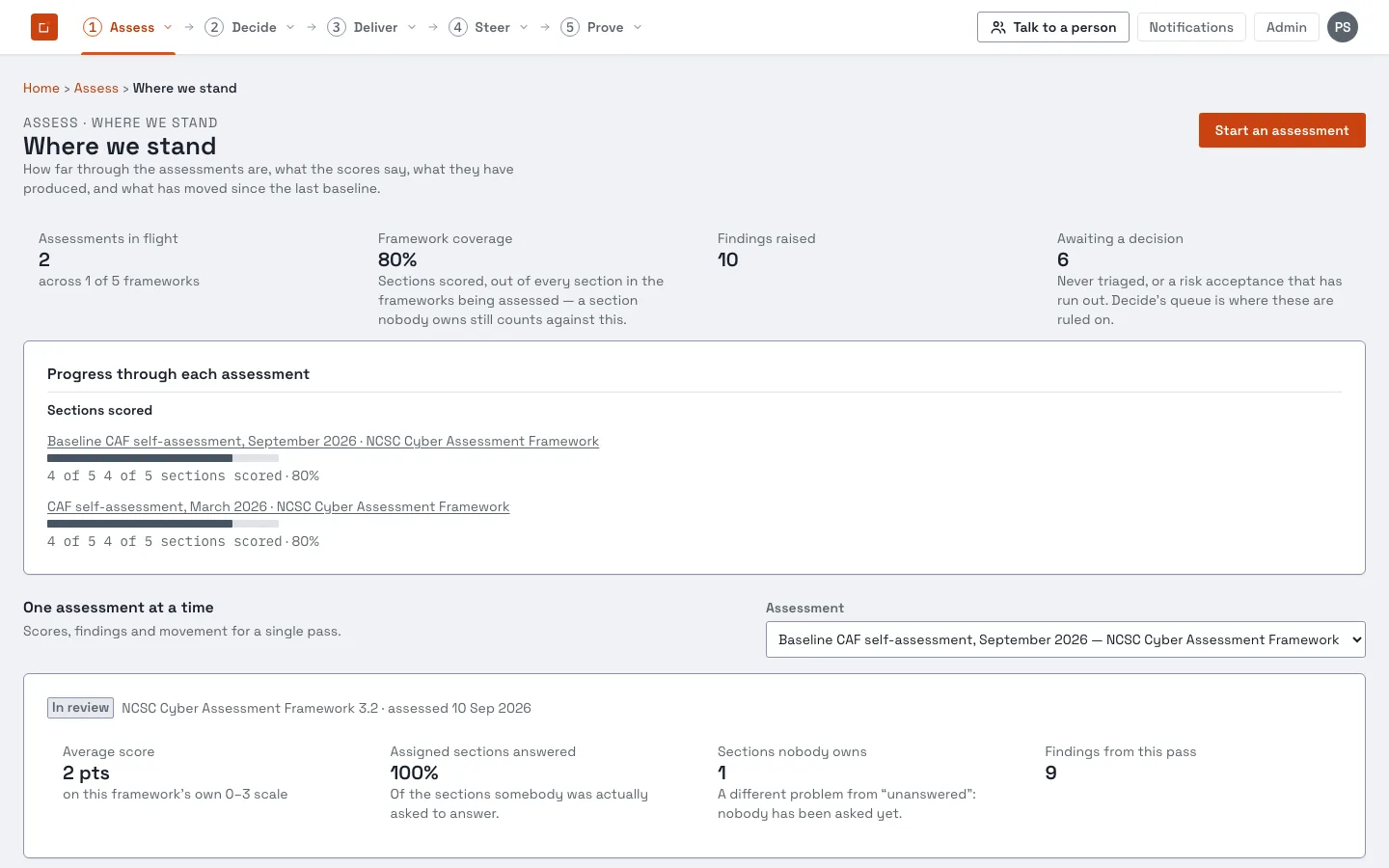Open CAF self-assessment, March 2026 link

click(279, 506)
